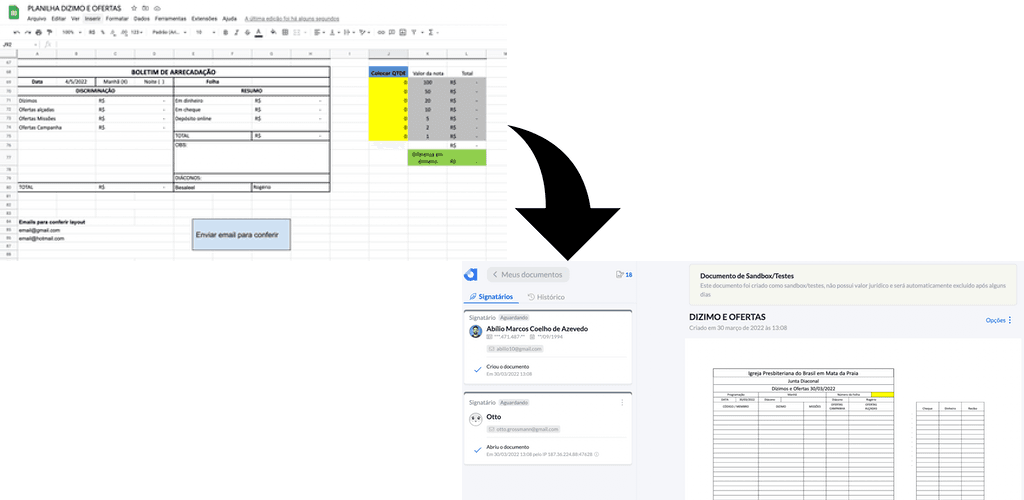This screenshot has height=500, width=1024.
Task: Select the email@gmail.com cell
Action: click(39, 230)
